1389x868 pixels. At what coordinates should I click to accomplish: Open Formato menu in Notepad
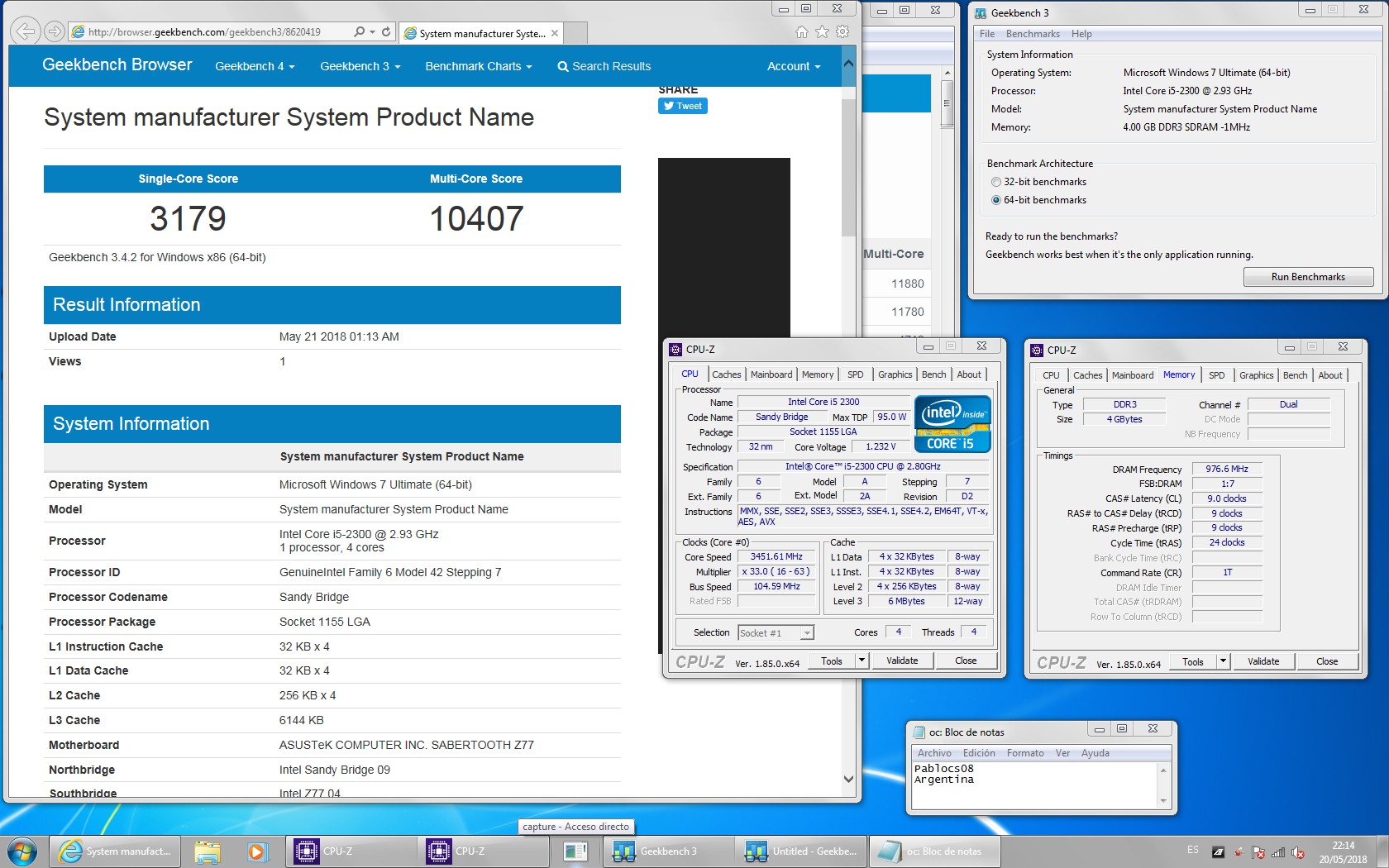(x=1025, y=753)
